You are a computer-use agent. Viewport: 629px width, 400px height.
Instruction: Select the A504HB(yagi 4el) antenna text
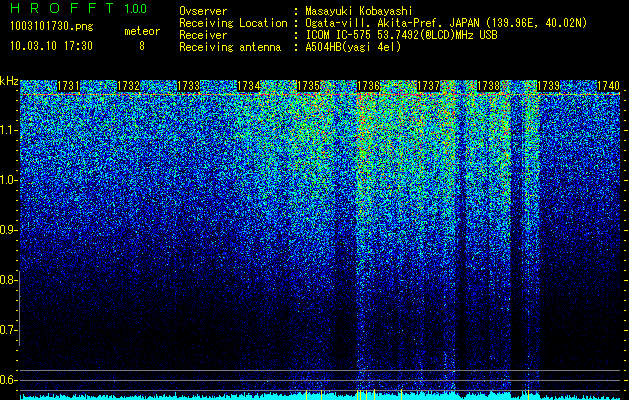pos(353,47)
